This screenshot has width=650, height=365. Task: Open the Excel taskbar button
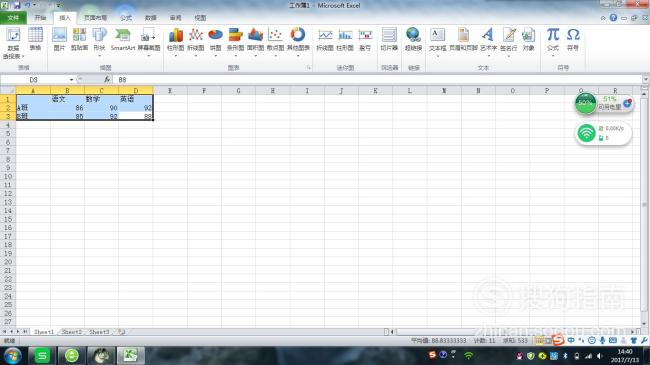coord(131,356)
